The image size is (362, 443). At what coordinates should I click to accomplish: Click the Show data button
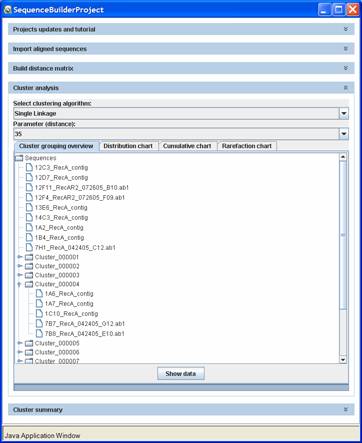pyautogui.click(x=181, y=374)
